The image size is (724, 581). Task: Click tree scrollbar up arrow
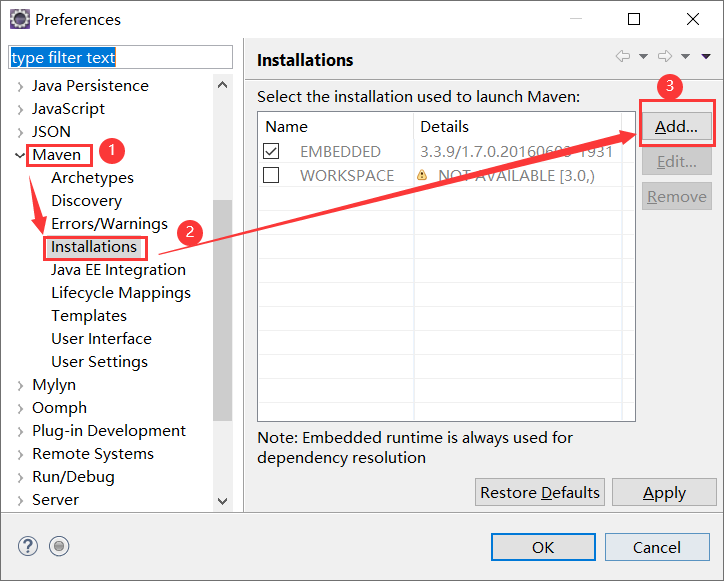[x=223, y=85]
